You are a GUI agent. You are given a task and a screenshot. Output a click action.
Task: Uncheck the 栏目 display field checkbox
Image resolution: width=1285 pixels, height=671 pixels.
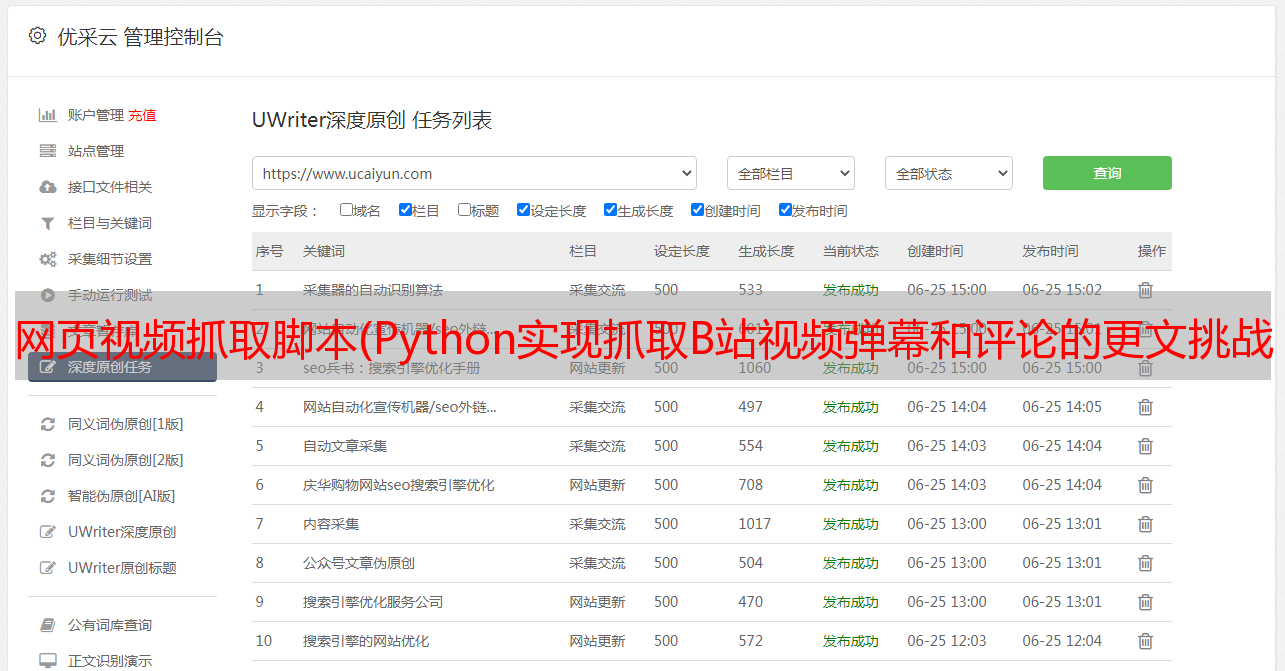click(405, 210)
